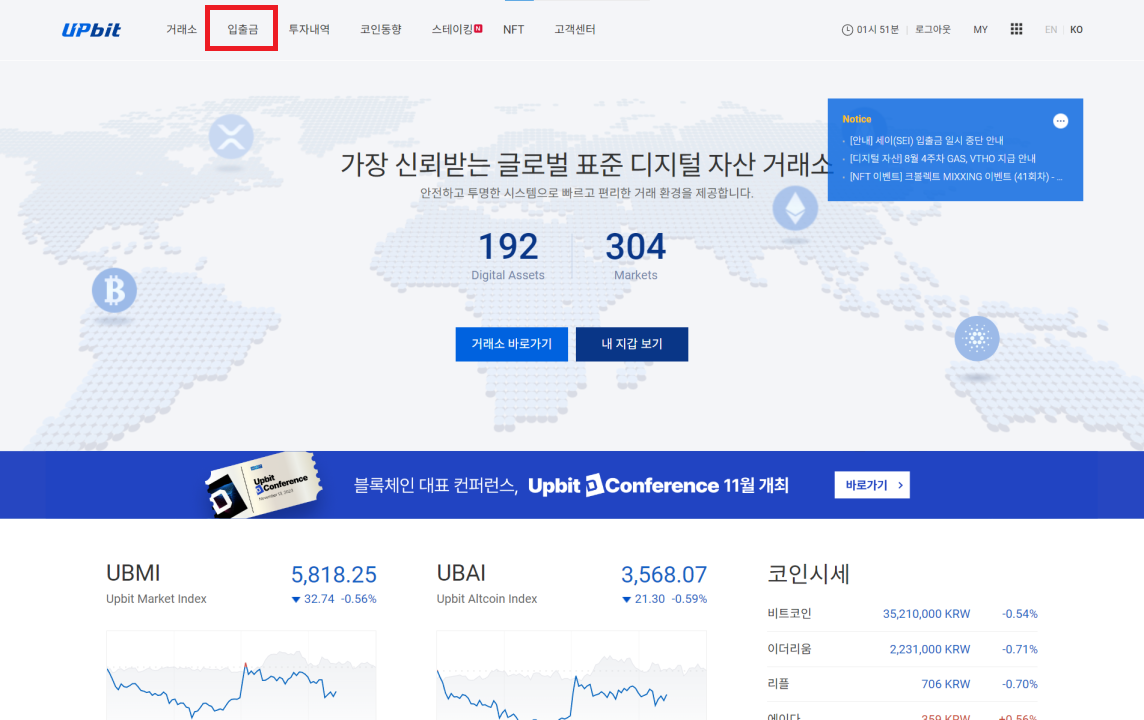Click the XRP coin icon on map
Viewport: 1144px width, 720px height.
231,136
